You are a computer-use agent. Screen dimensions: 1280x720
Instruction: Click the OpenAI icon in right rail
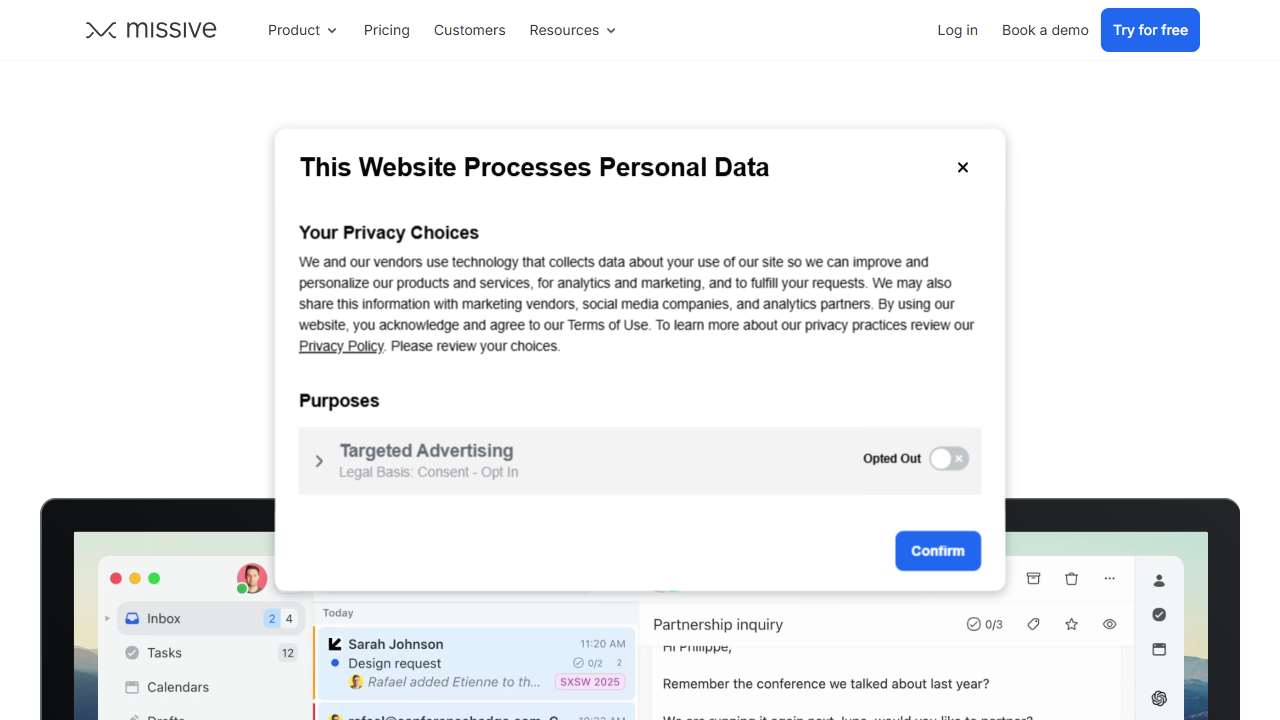1159,698
